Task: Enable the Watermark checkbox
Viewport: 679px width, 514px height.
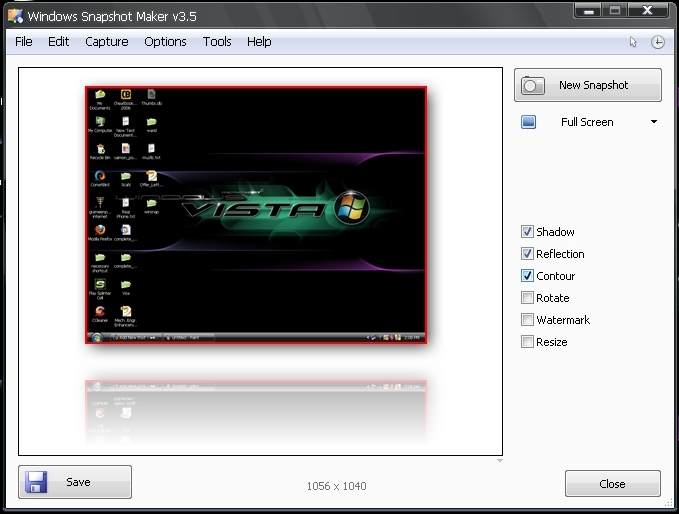Action: [527, 320]
